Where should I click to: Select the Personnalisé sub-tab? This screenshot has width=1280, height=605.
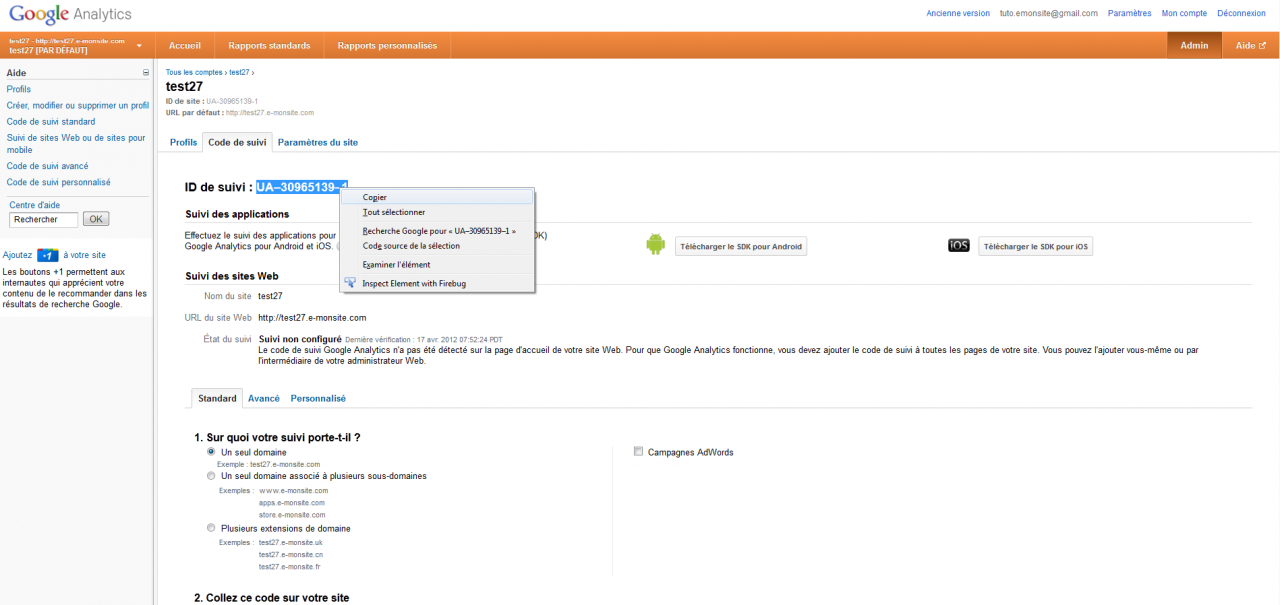pos(318,398)
